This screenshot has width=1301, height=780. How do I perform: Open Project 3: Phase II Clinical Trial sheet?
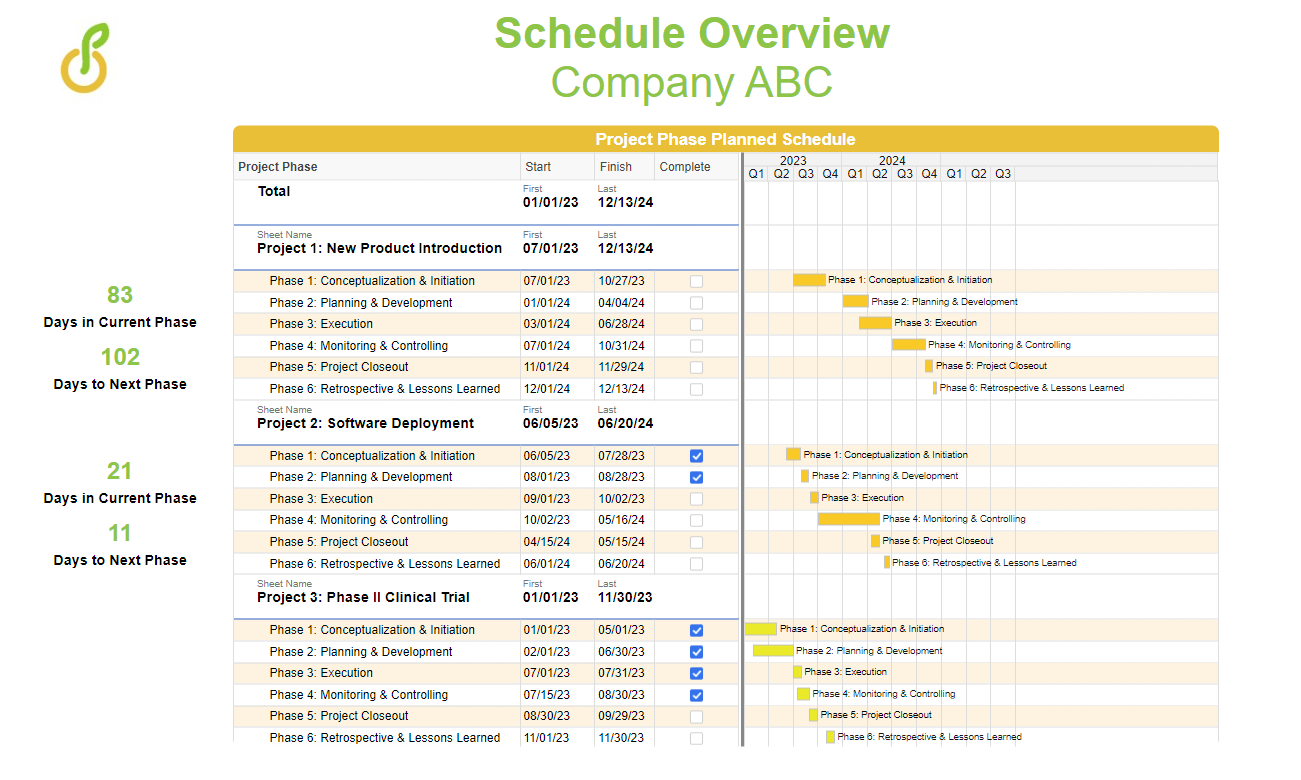point(365,597)
